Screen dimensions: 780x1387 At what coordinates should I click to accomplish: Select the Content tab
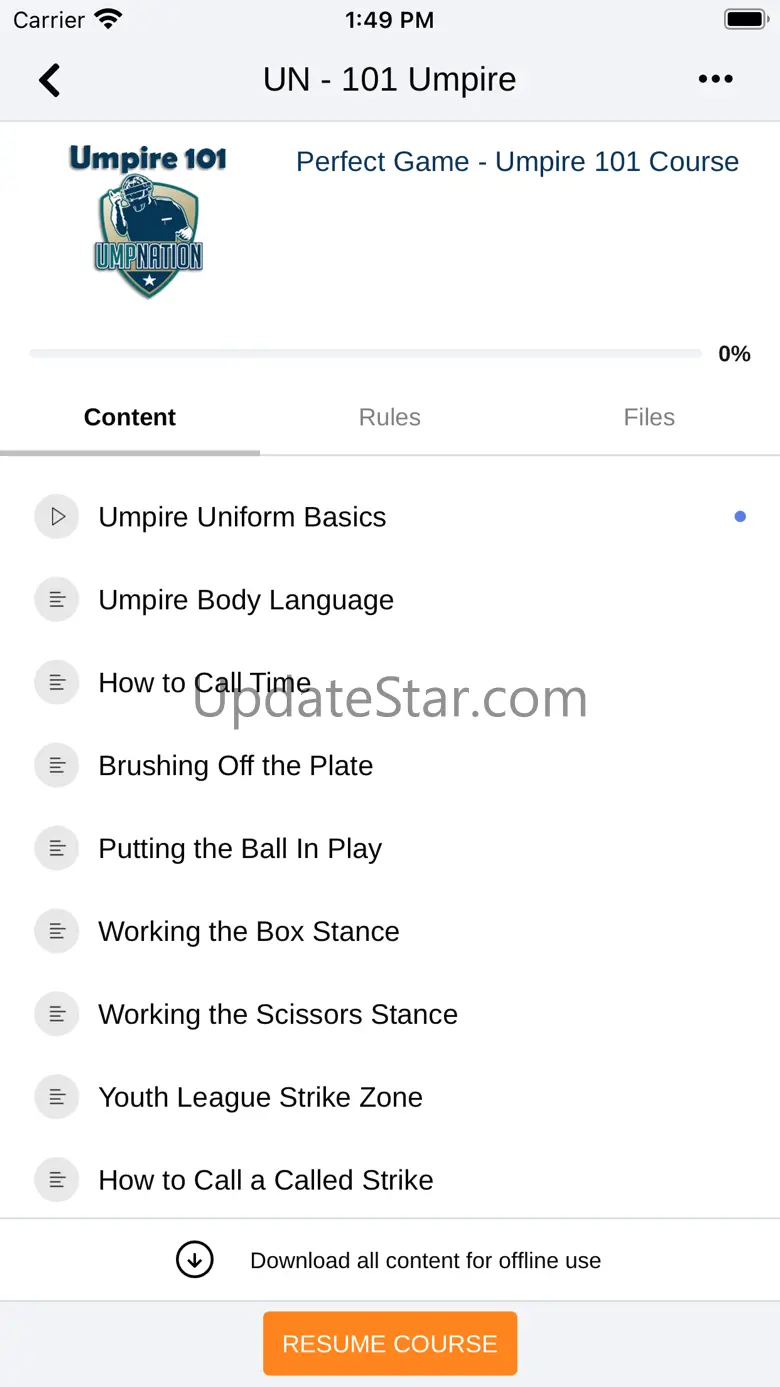click(130, 417)
